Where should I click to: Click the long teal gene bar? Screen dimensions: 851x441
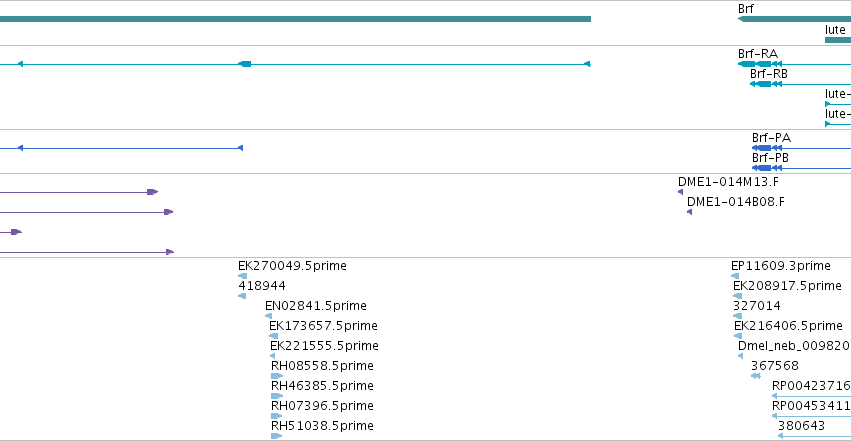pos(295,19)
